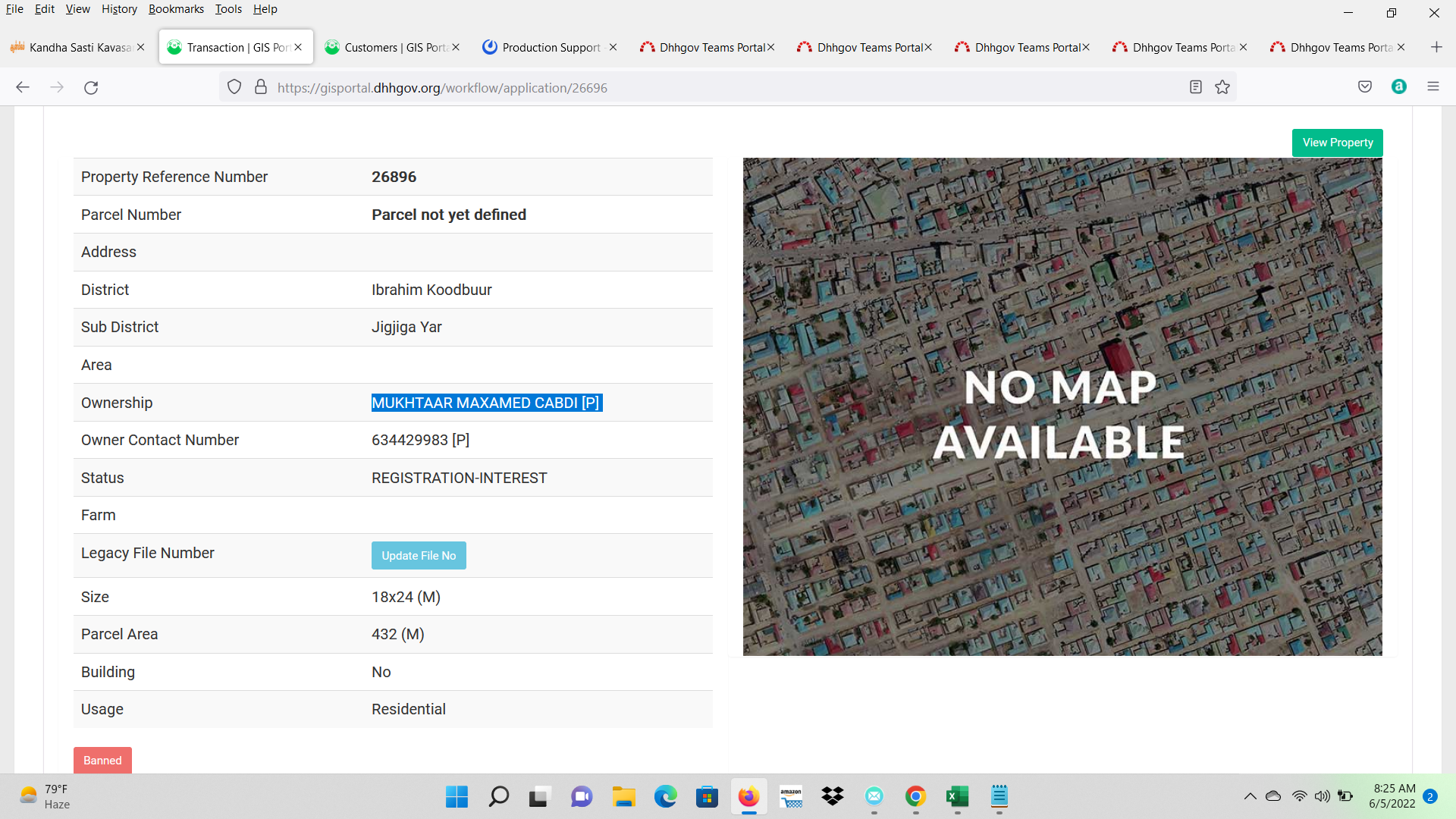Click the usage value Residential
1456x819 pixels.
click(408, 709)
